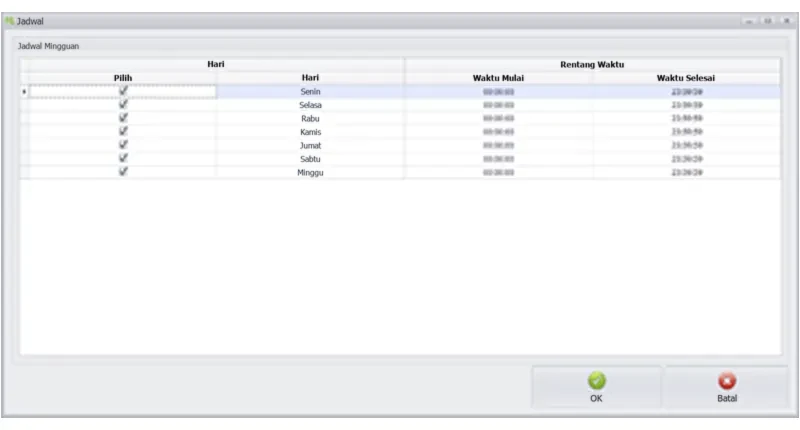
Task: Edit Rabu Waktu Mulai value
Action: [x=498, y=118]
